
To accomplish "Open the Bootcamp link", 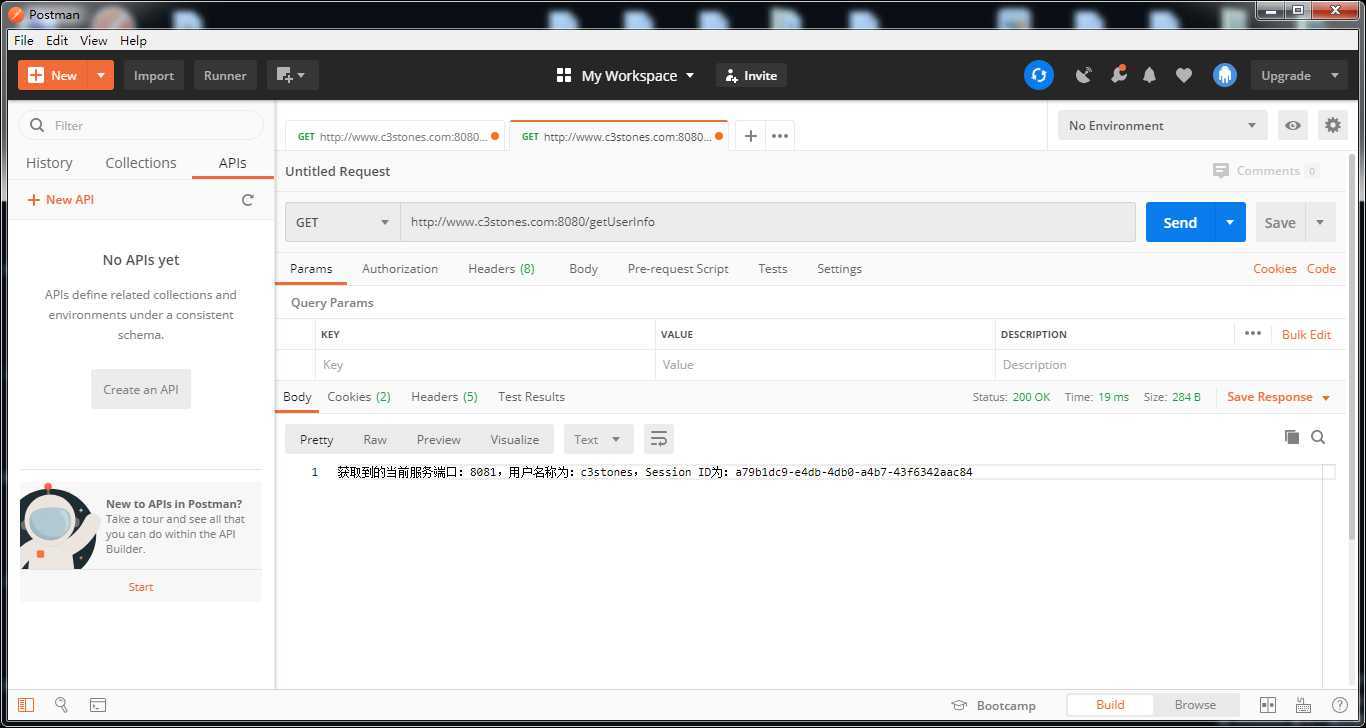I will pyautogui.click(x=993, y=705).
